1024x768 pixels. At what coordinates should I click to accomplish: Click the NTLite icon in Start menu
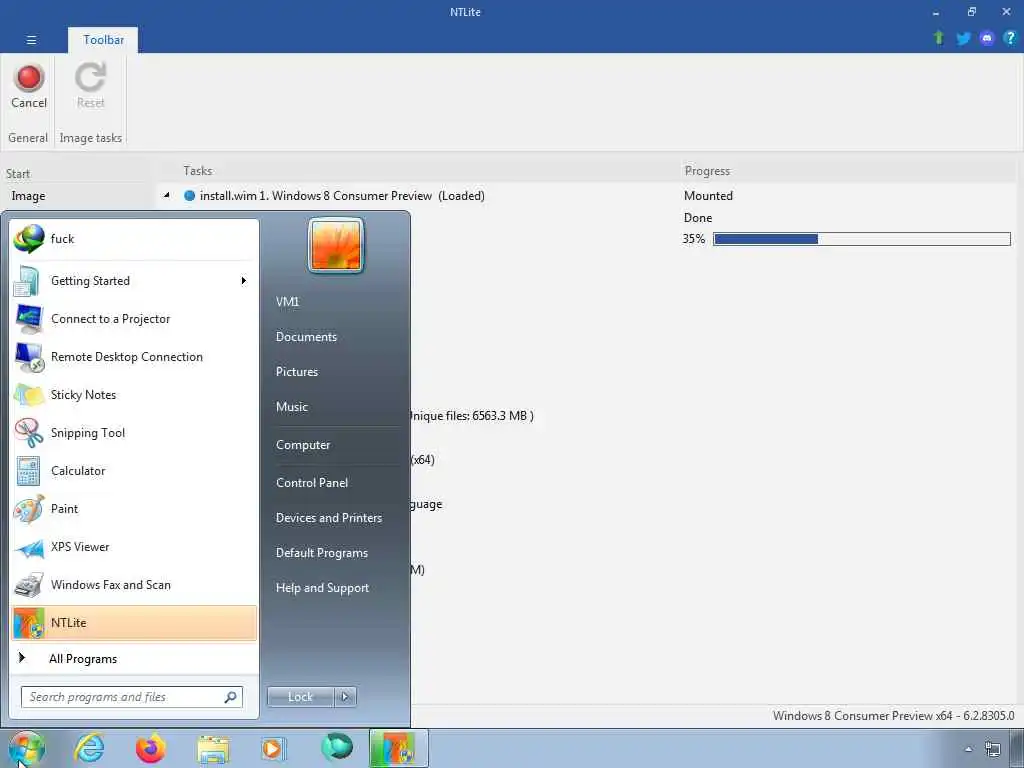pyautogui.click(x=29, y=623)
